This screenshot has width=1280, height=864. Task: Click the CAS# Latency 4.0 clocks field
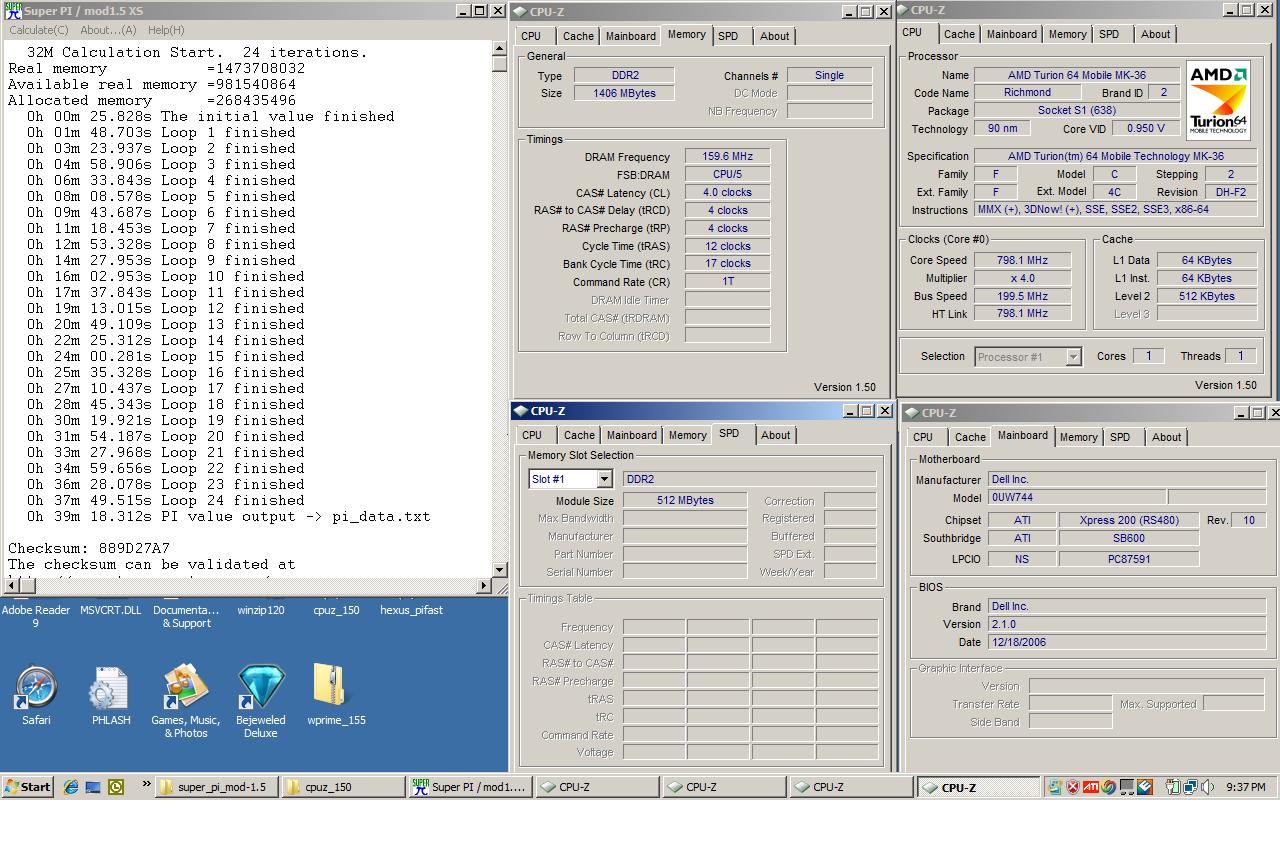coord(727,192)
